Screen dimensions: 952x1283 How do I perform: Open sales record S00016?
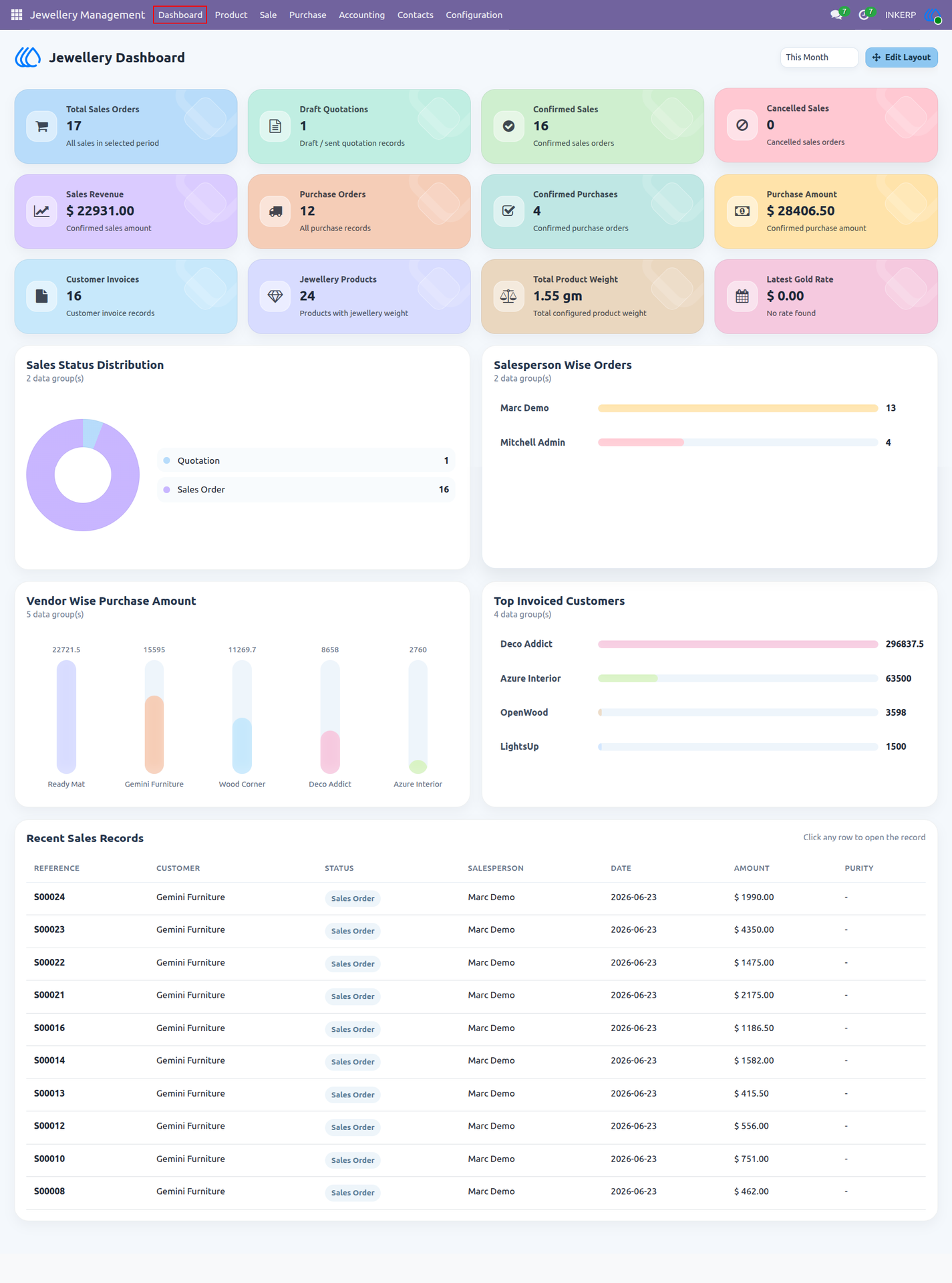tap(476, 1029)
